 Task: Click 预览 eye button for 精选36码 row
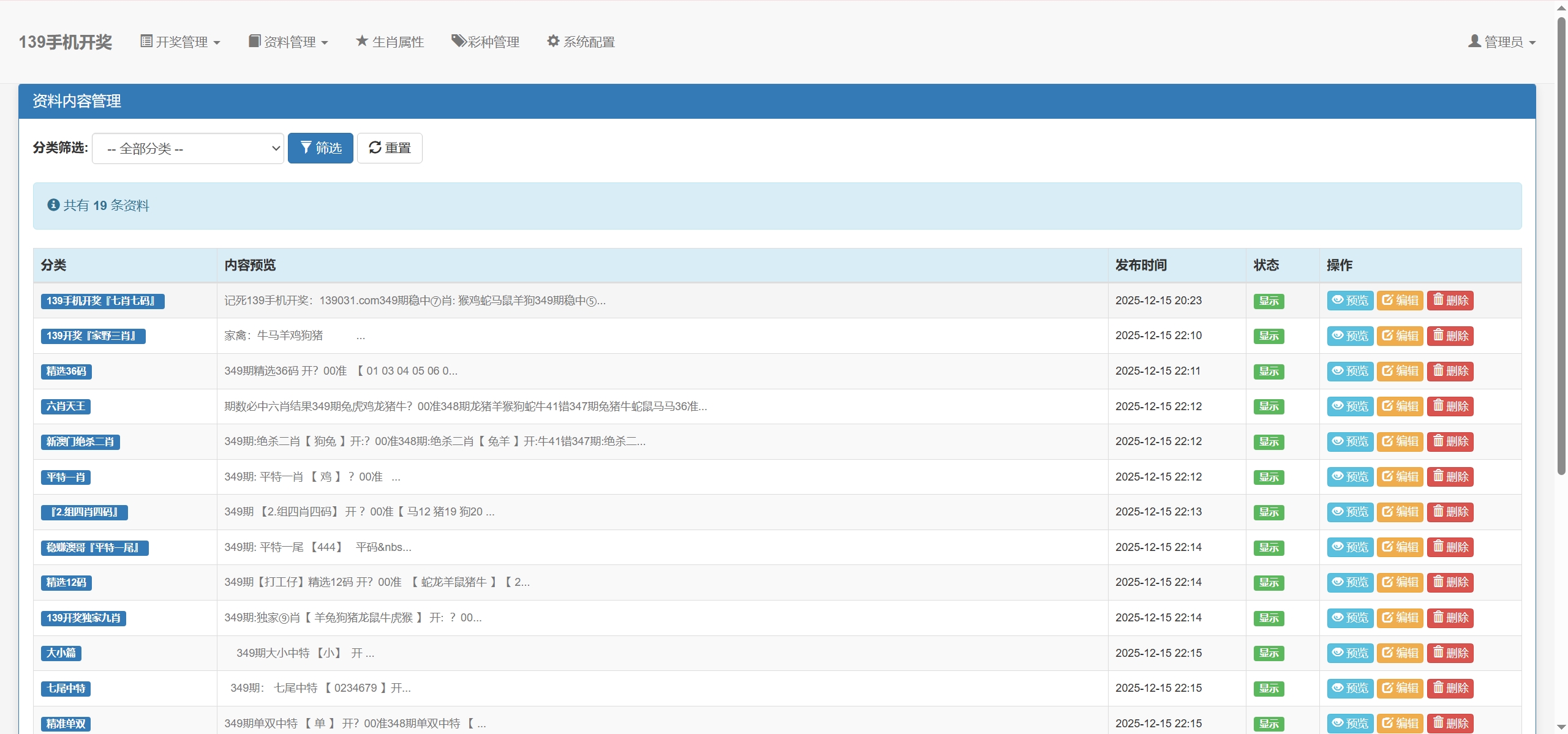[x=1350, y=371]
